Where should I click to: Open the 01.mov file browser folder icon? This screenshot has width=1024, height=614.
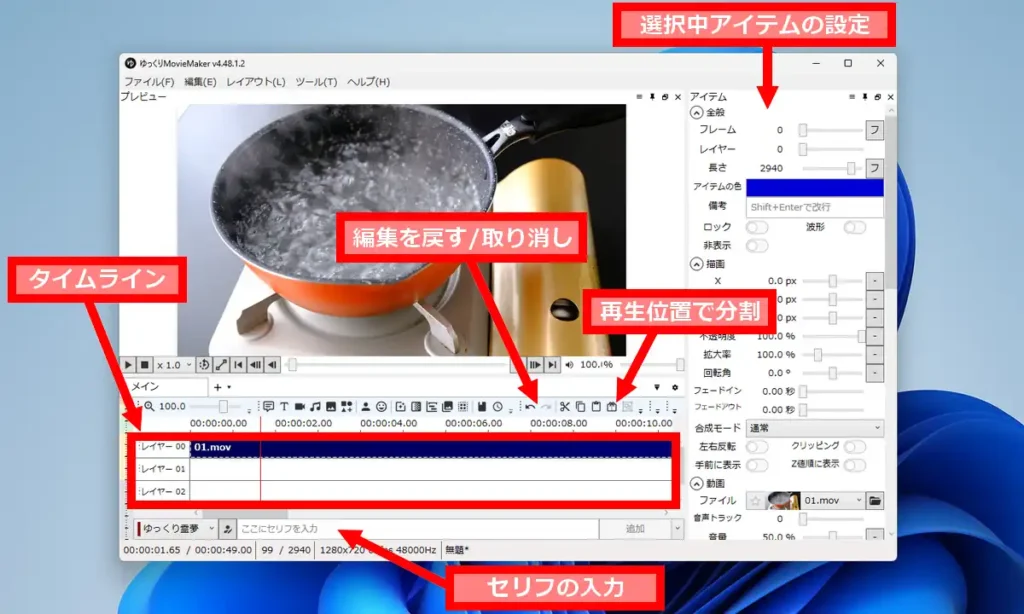click(875, 501)
